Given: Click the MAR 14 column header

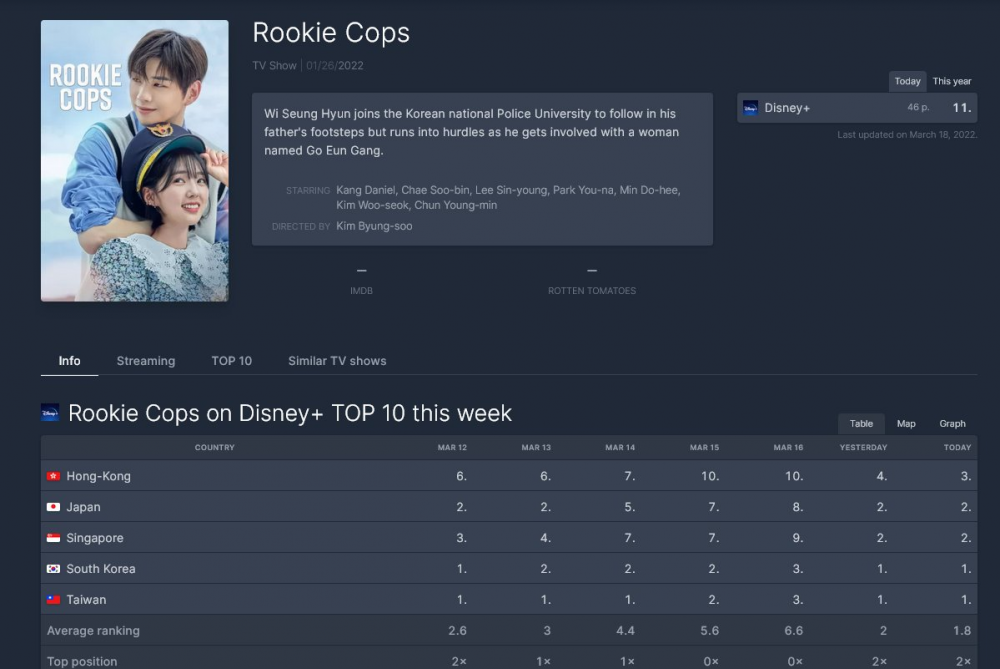Looking at the screenshot, I should point(620,448).
